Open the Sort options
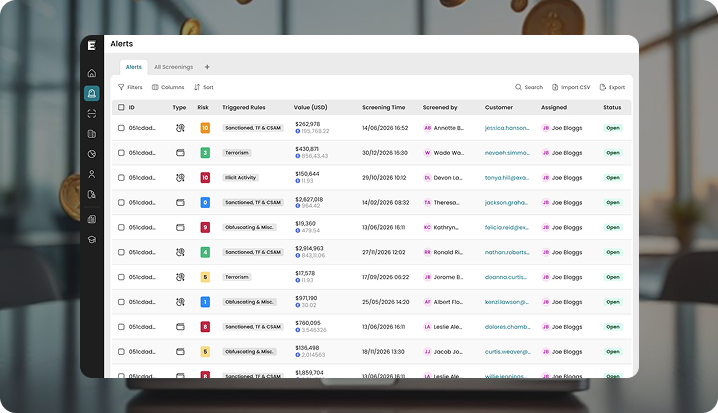 click(x=204, y=87)
